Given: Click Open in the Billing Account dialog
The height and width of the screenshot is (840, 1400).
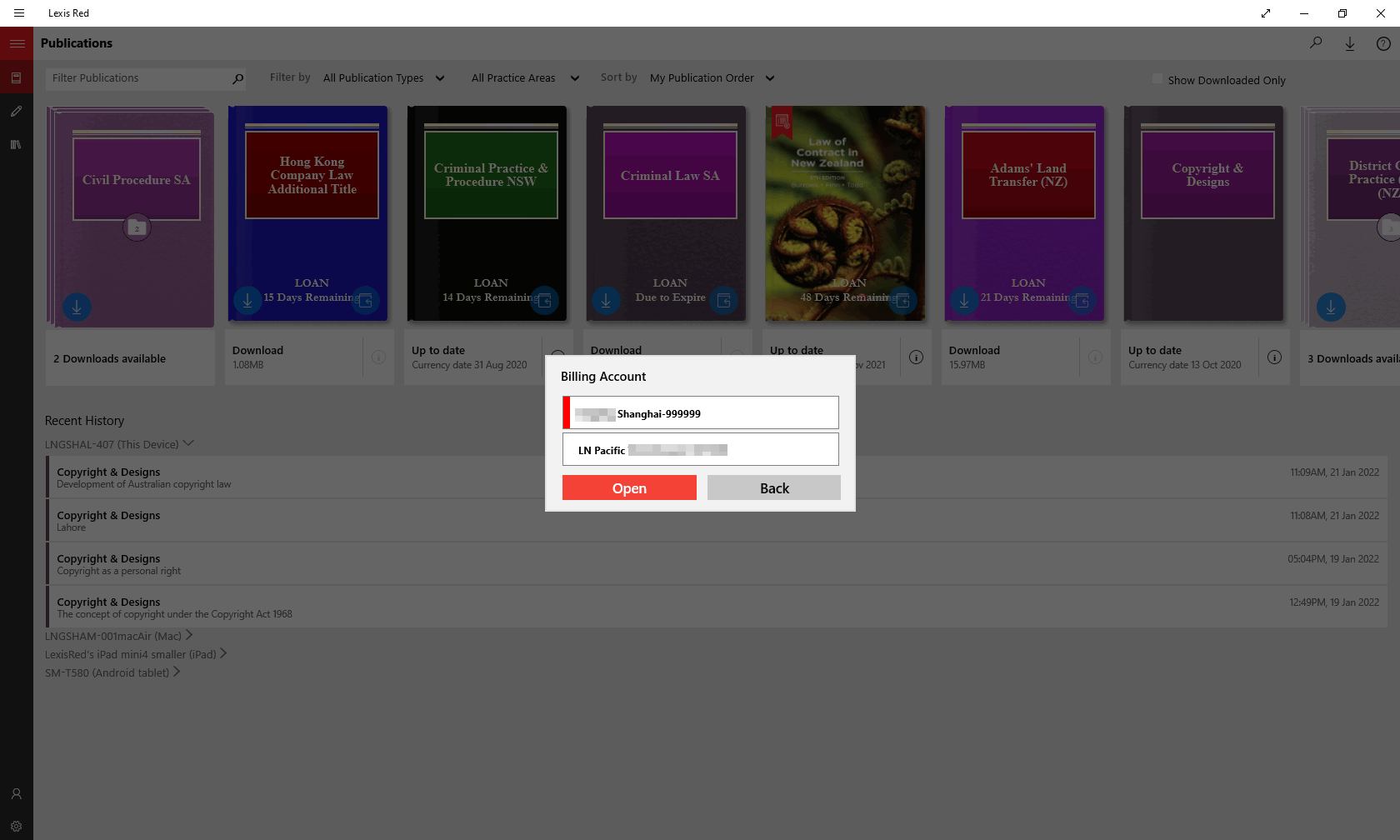Looking at the screenshot, I should coord(629,487).
